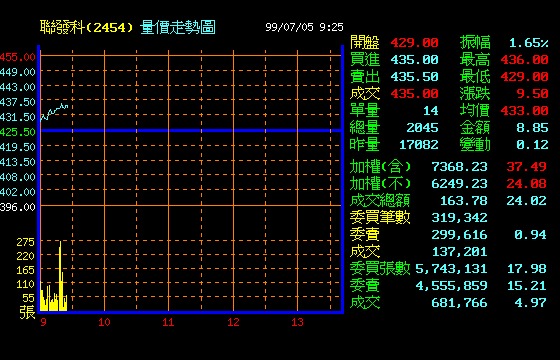
Task: Select the '委買張數' label
Action: pyautogui.click(x=380, y=269)
